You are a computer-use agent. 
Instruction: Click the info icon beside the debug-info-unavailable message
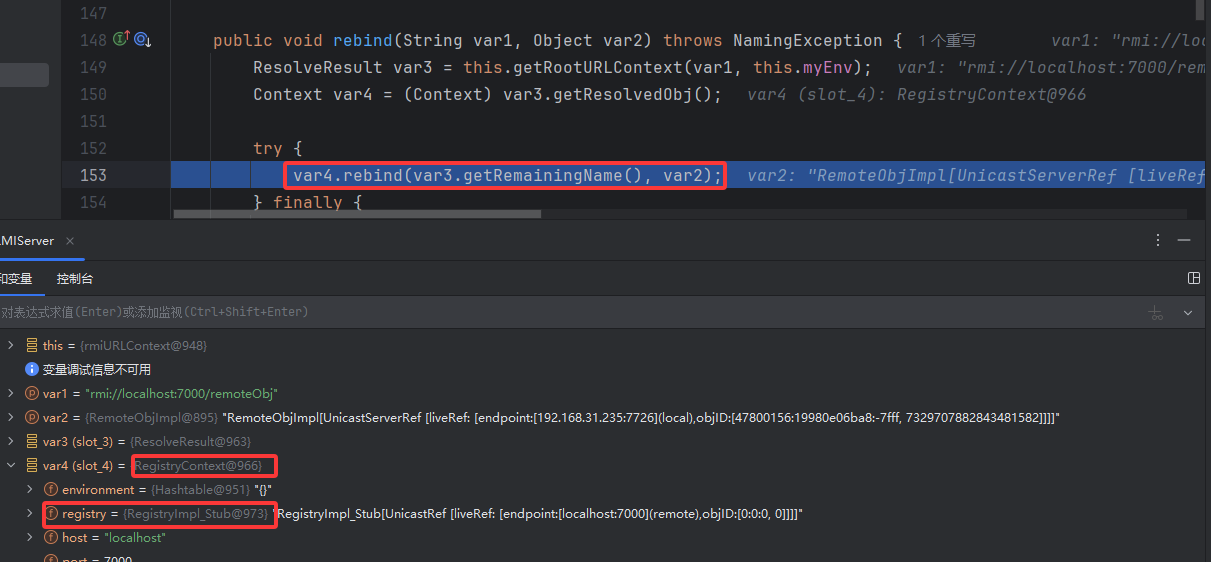pos(31,369)
